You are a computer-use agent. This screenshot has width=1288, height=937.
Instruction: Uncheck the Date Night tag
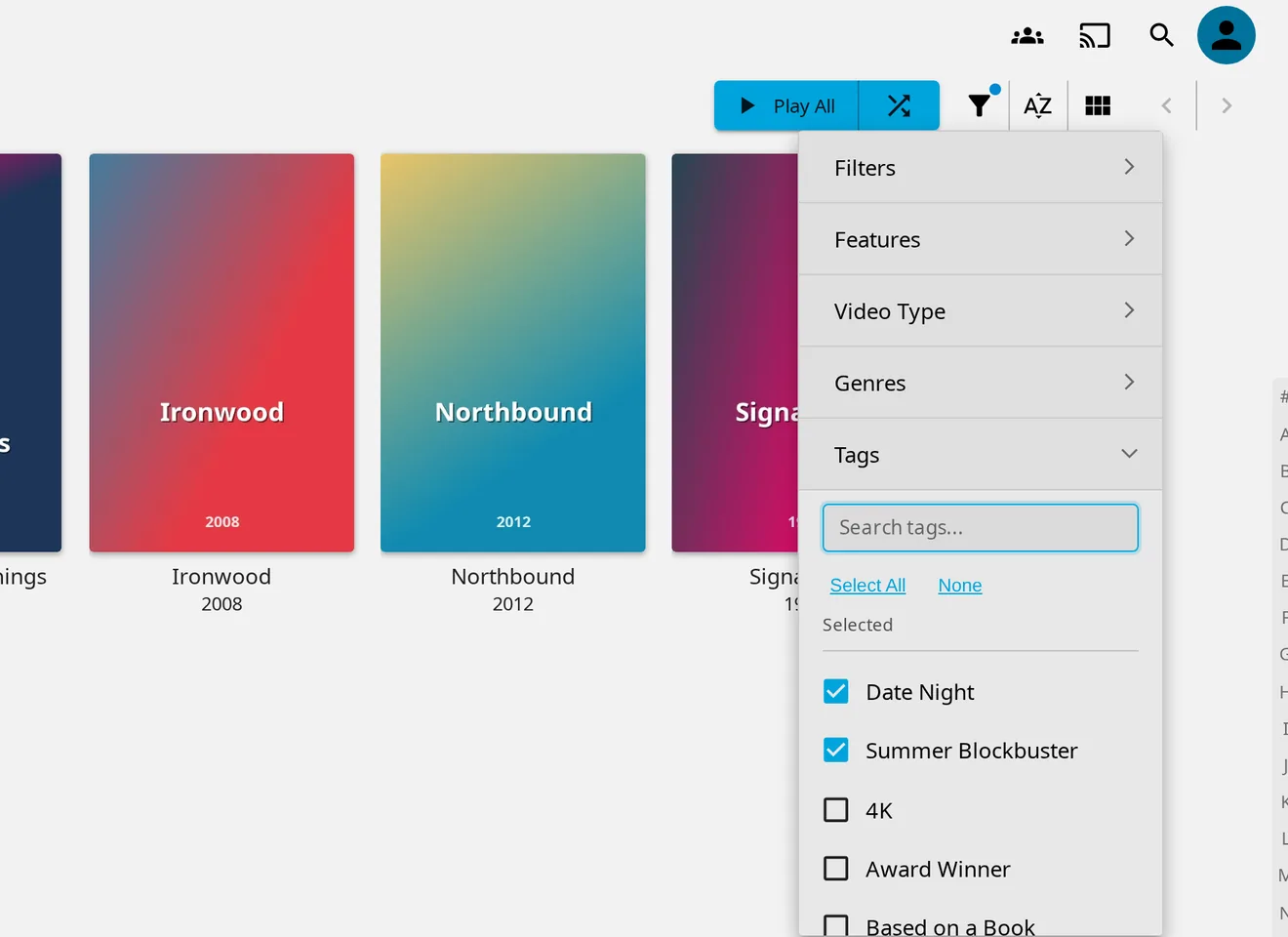click(836, 692)
